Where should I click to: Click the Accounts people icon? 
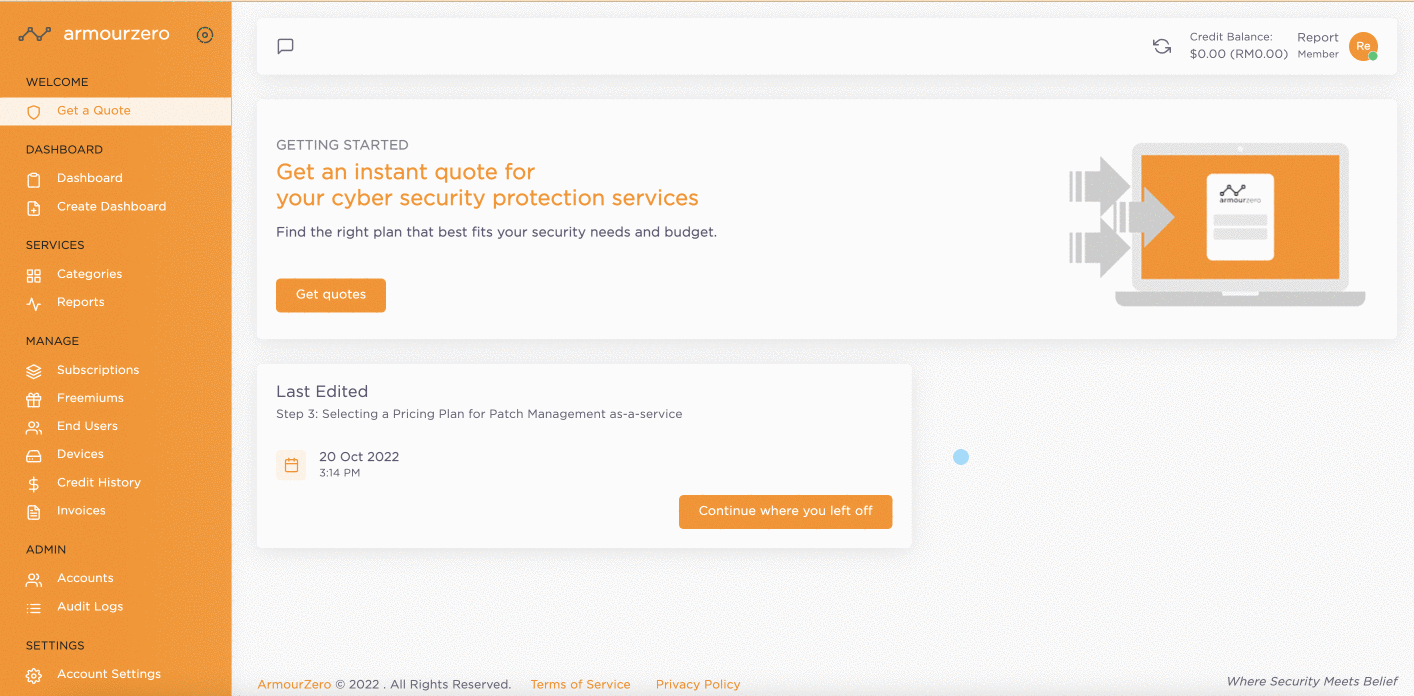point(34,580)
